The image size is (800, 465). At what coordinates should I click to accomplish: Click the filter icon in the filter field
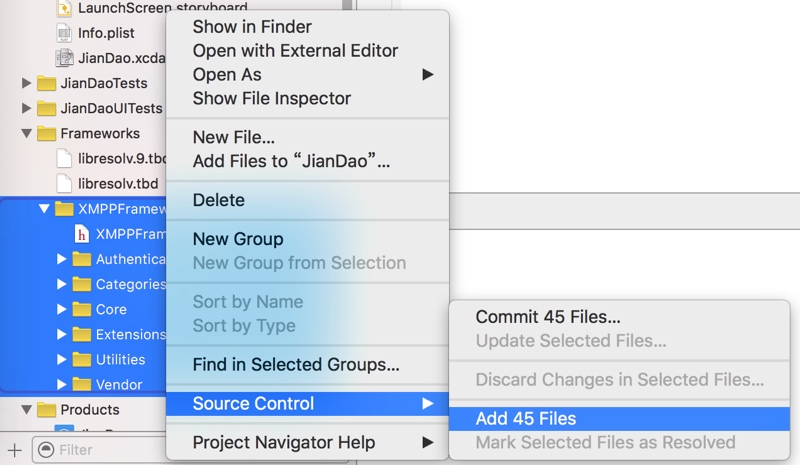46,450
